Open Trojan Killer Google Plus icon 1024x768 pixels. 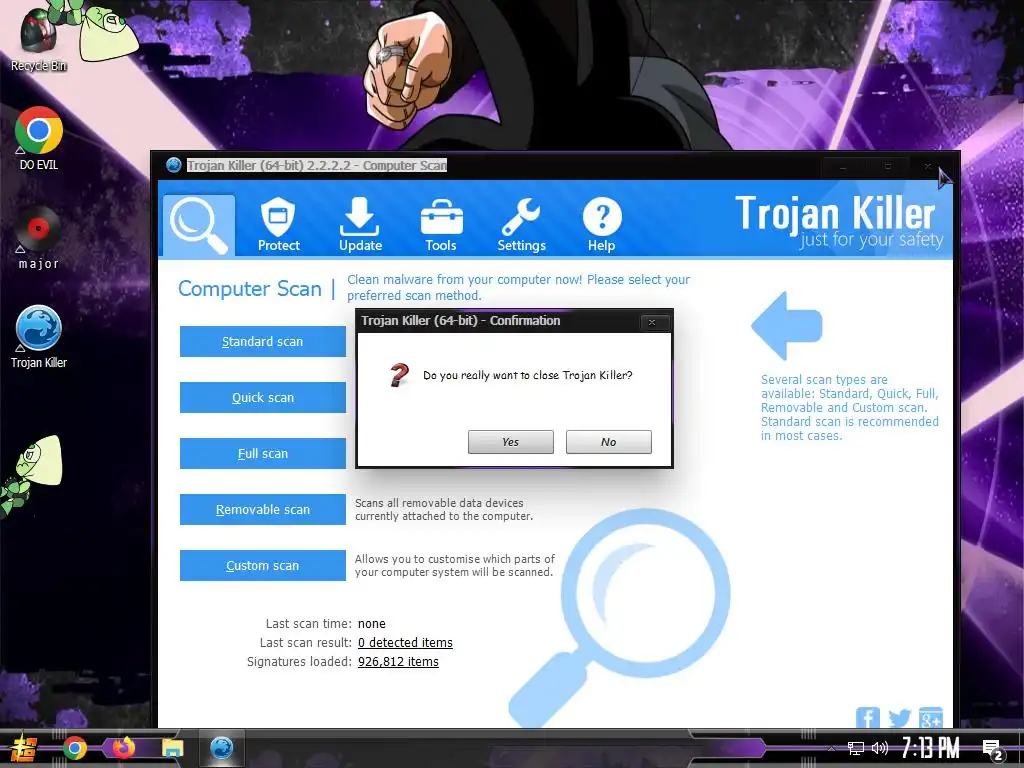pyautogui.click(x=931, y=718)
